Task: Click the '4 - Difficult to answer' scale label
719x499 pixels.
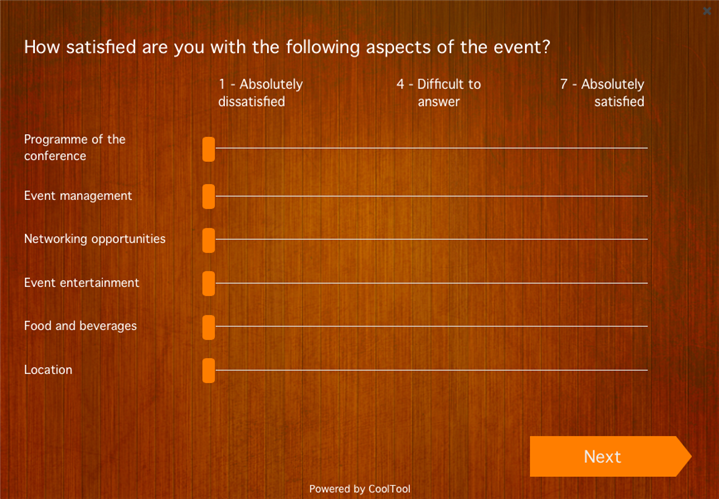Action: tap(438, 93)
